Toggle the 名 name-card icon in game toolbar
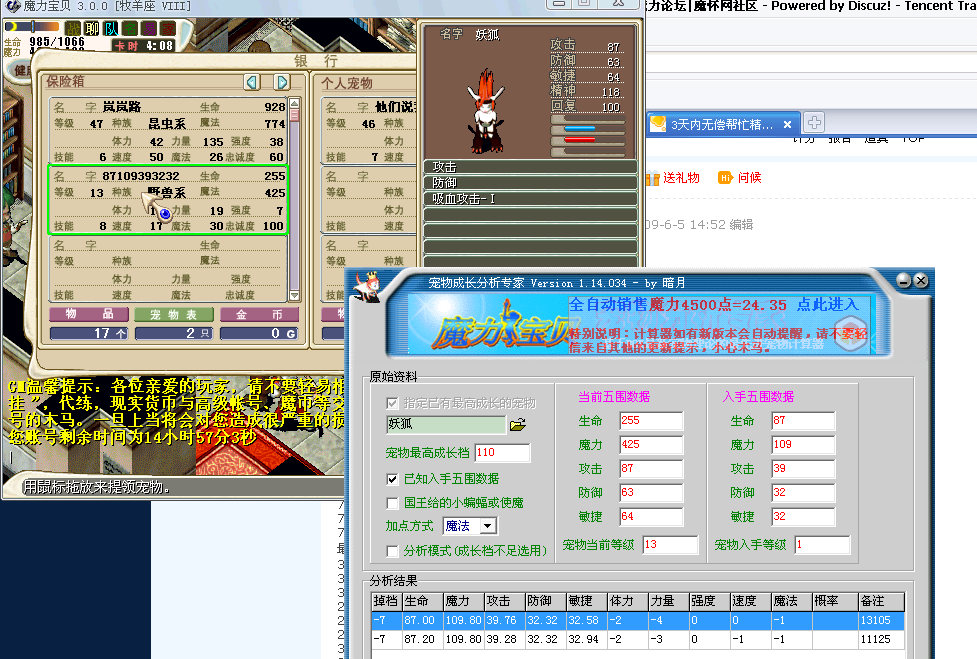 pyautogui.click(x=130, y=29)
